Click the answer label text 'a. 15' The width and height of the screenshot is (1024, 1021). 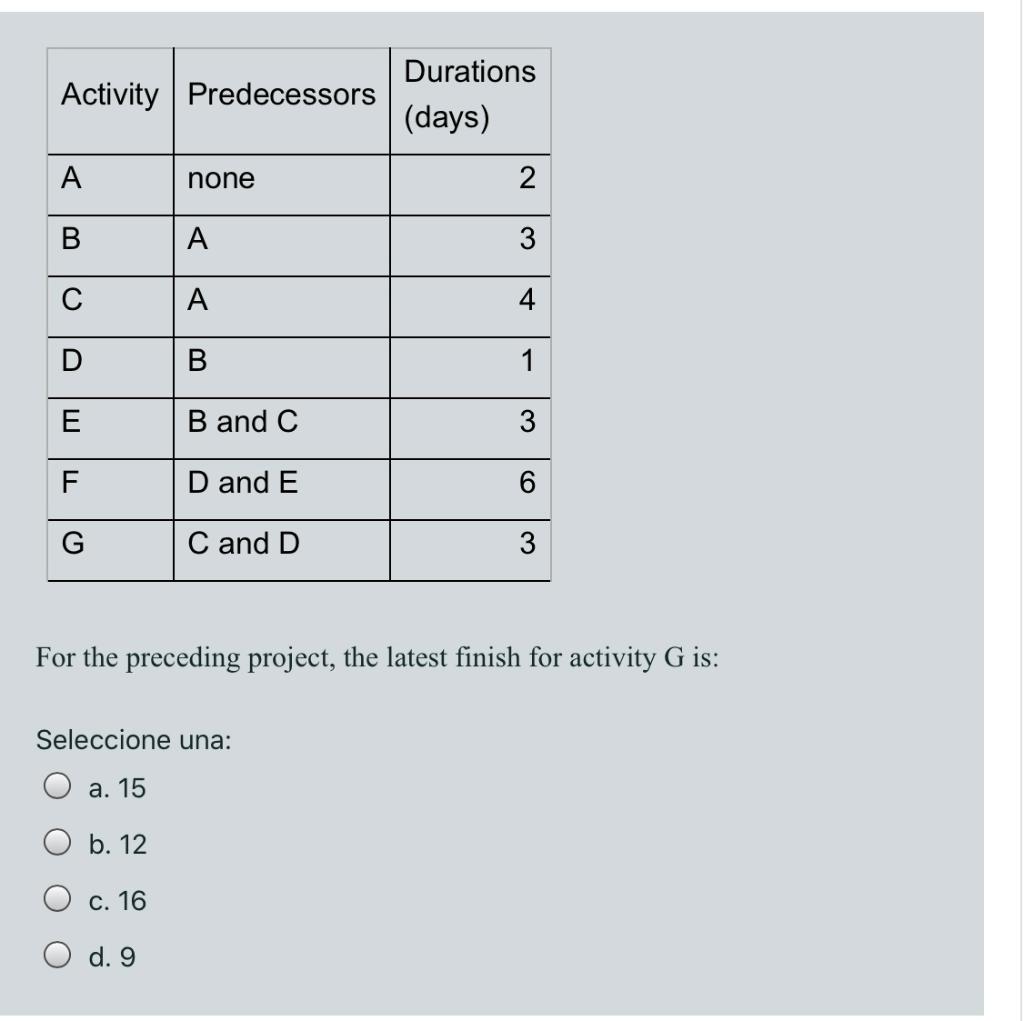pyautogui.click(x=116, y=788)
